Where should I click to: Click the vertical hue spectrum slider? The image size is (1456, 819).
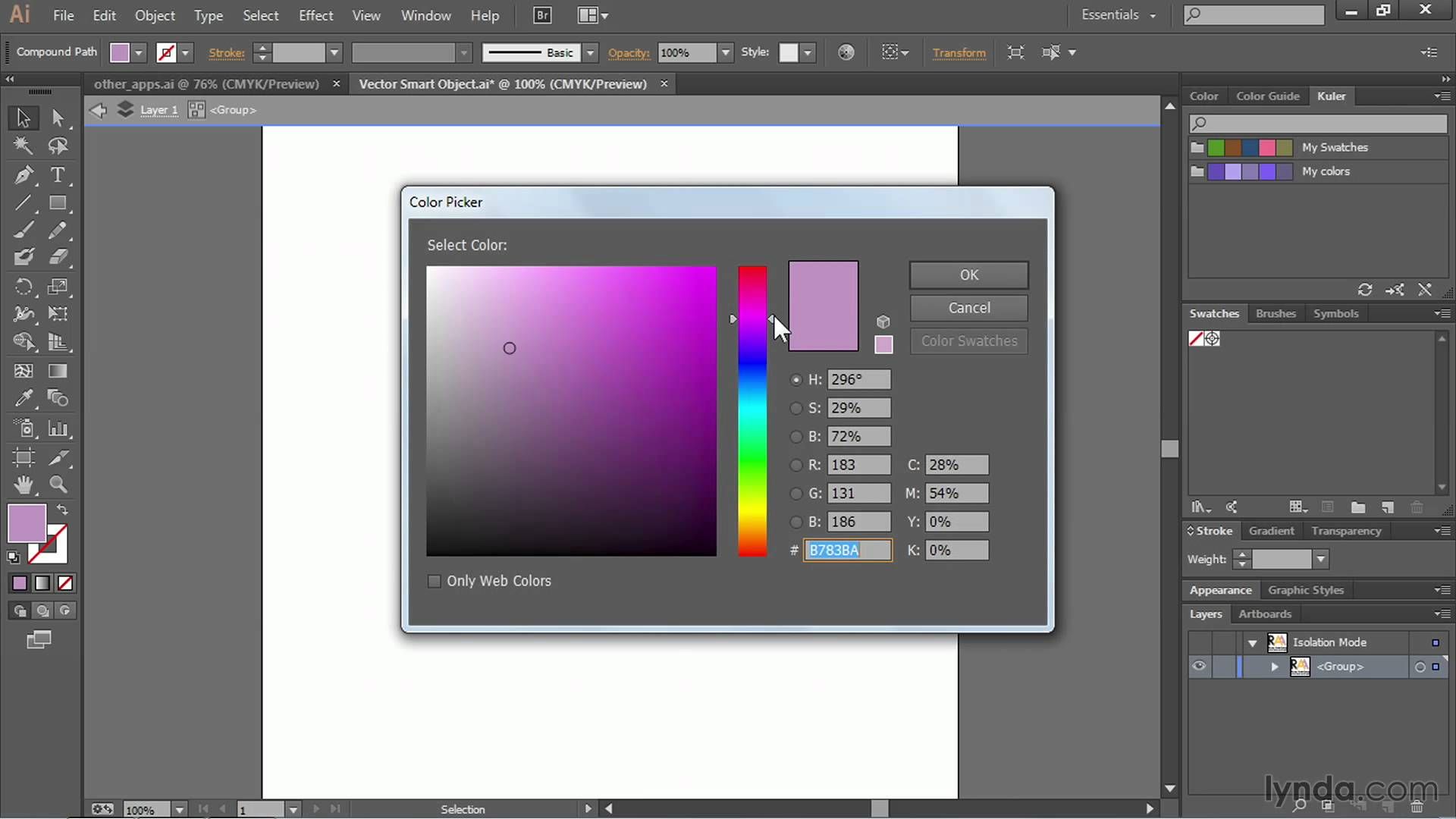coord(752,410)
